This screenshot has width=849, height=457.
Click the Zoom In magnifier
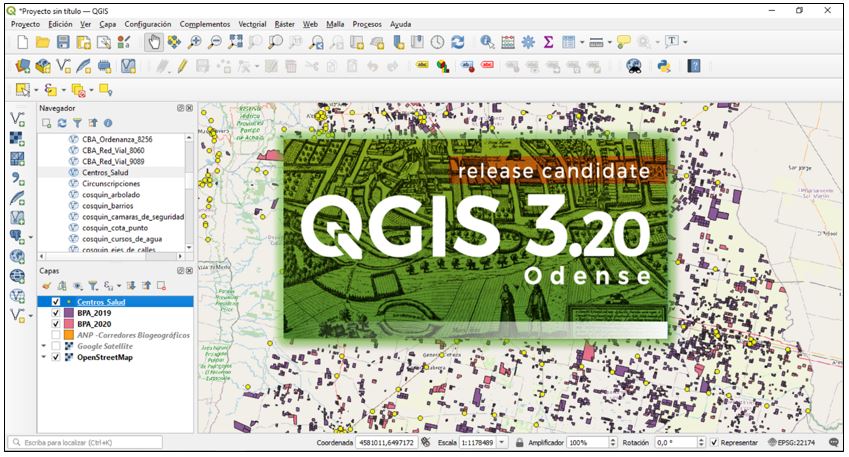click(194, 42)
